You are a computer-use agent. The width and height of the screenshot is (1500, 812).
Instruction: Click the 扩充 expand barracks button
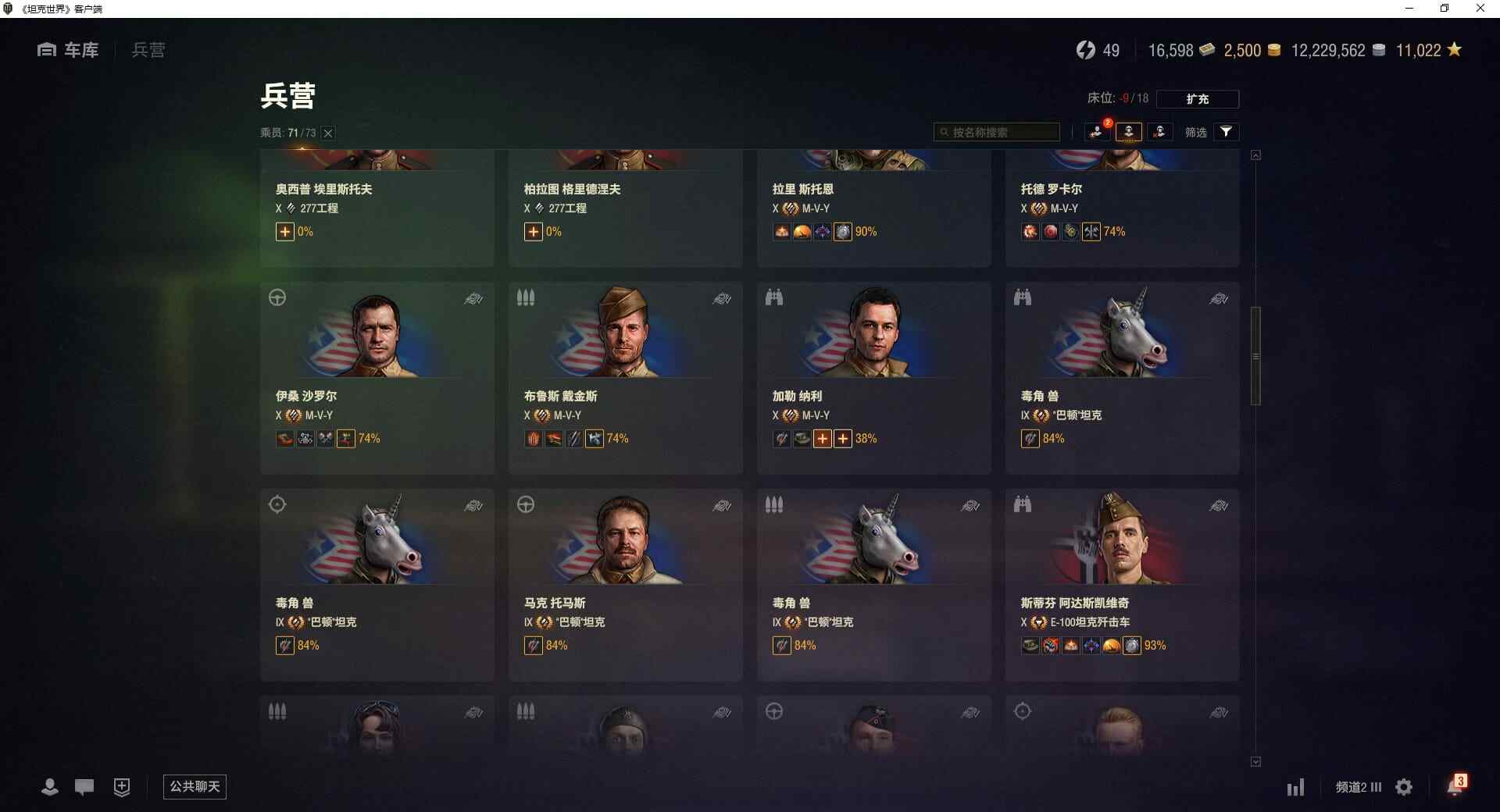coord(1198,99)
